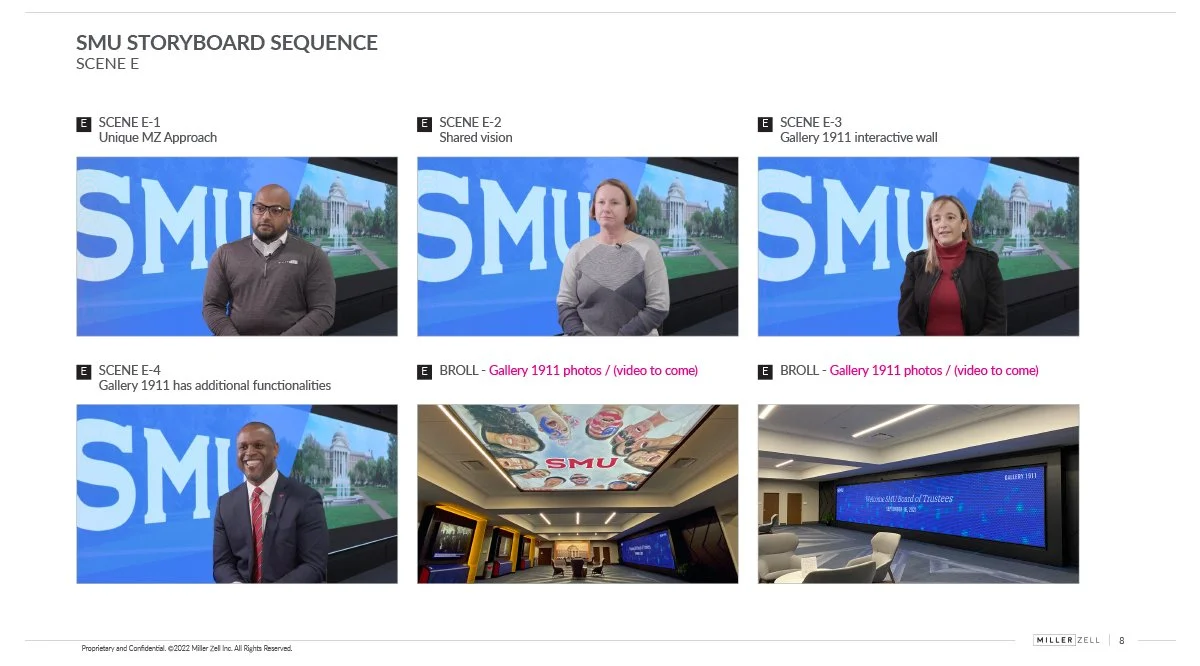Click the 'Gallery 1911 interactive wall' caption
1200x666 pixels.
pyautogui.click(x=859, y=138)
